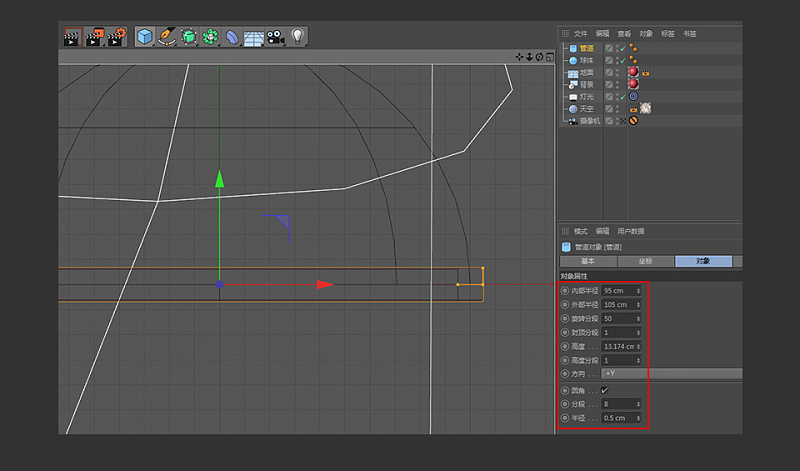Viewport: 800px width, 471px height.
Task: Switch to the 基本 tab
Action: pos(588,261)
